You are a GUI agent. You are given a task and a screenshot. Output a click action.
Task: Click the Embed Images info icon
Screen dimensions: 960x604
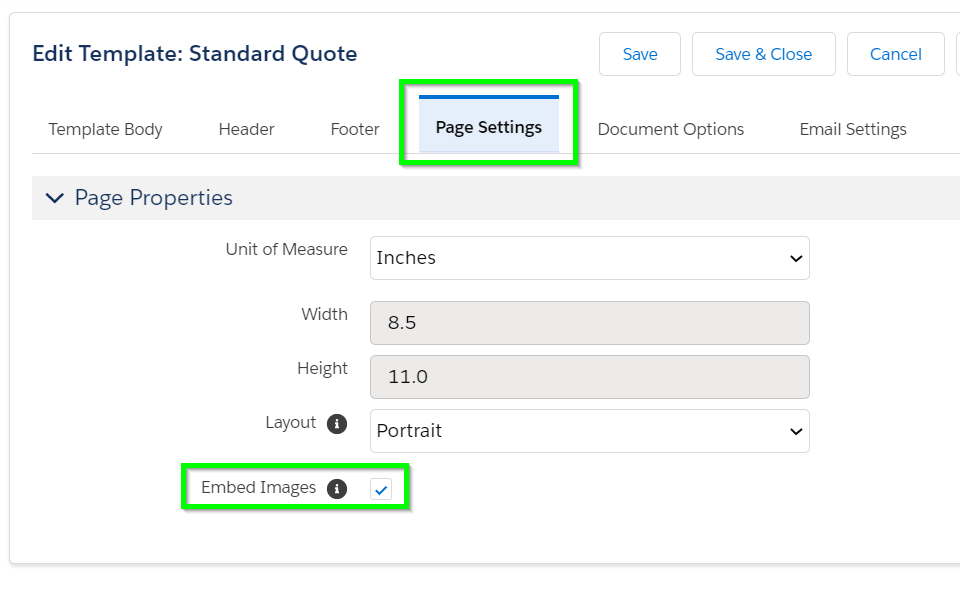click(x=337, y=488)
